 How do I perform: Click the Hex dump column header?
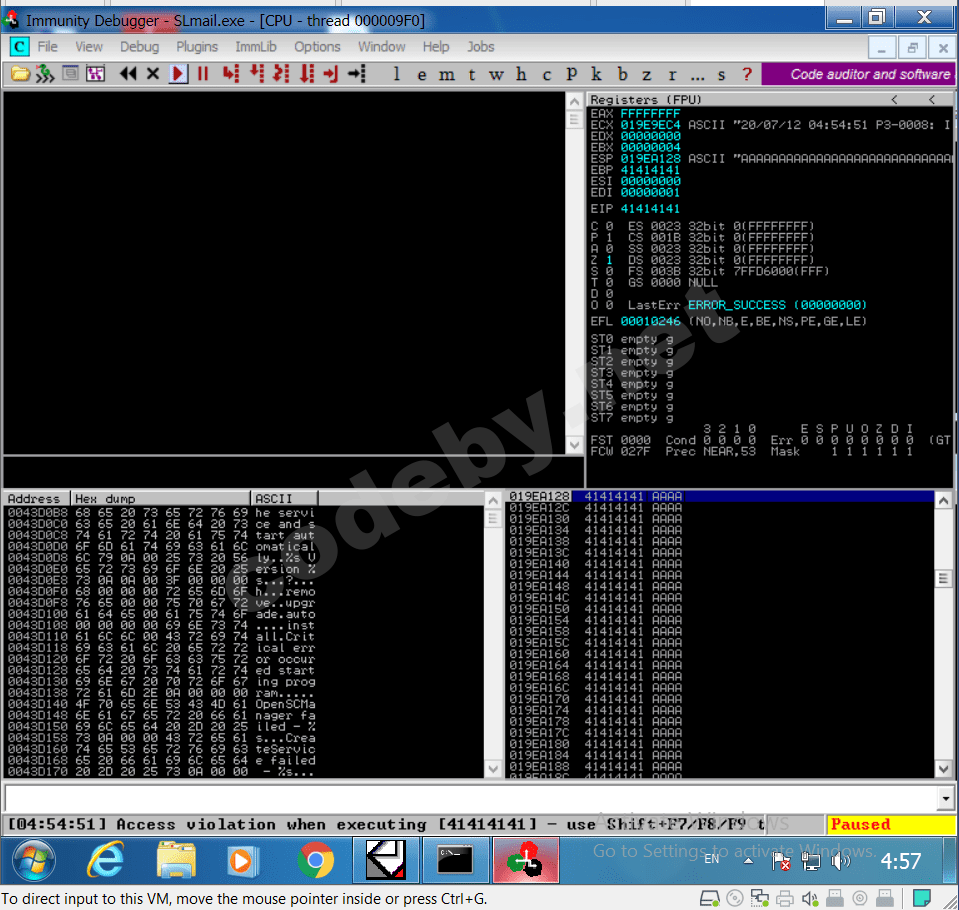coord(160,498)
